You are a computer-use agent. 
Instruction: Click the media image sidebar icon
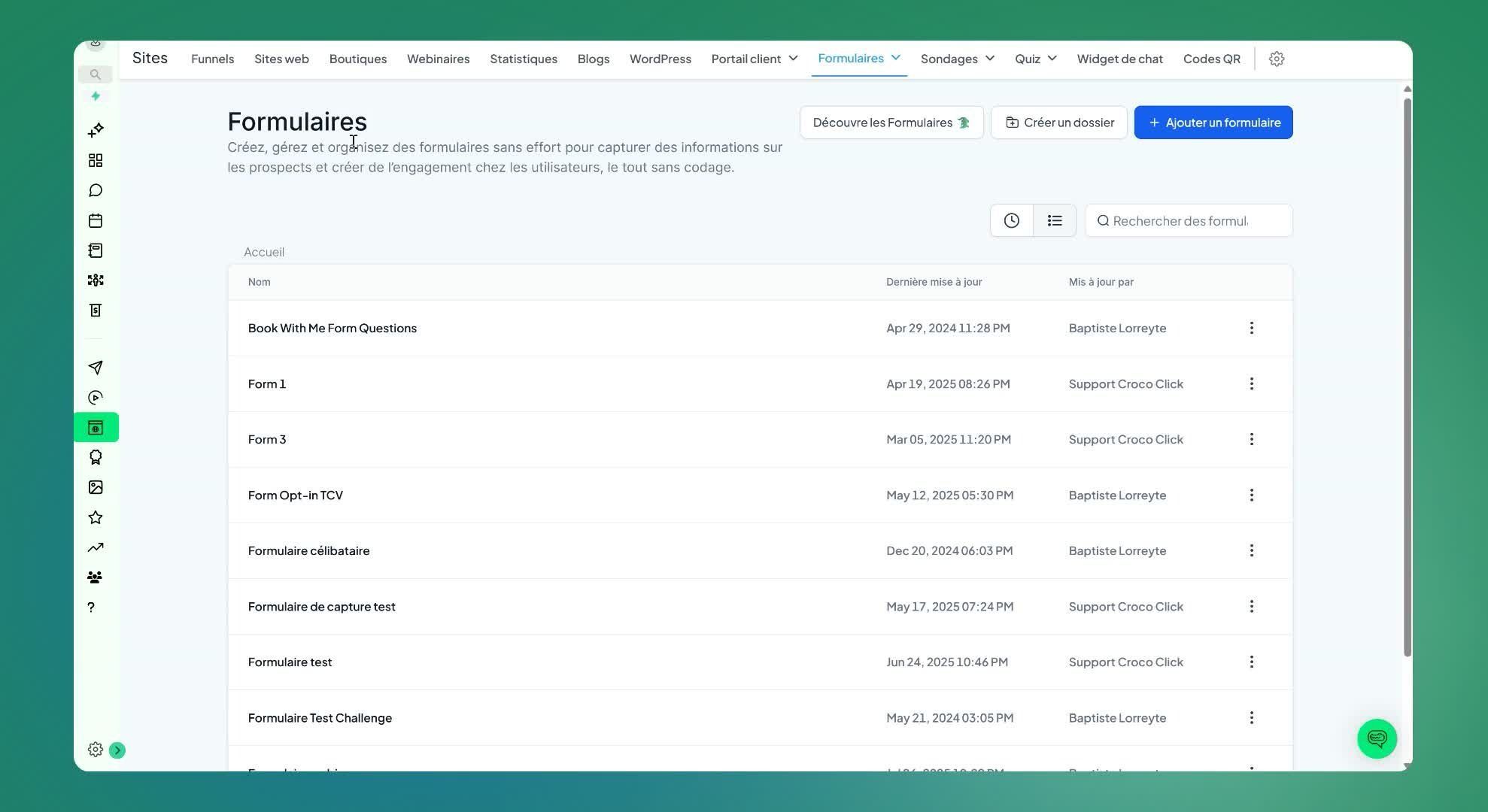pyautogui.click(x=96, y=487)
